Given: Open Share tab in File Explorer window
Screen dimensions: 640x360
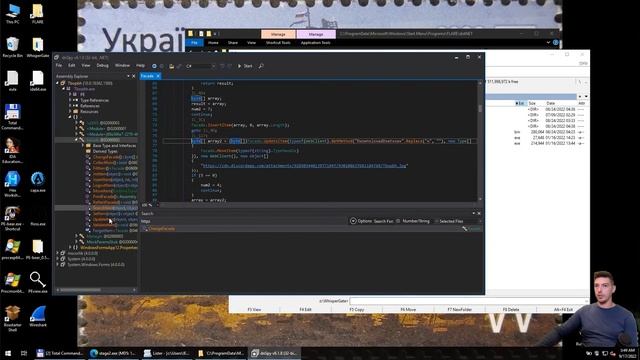Looking at the screenshot, I should (x=233, y=42).
